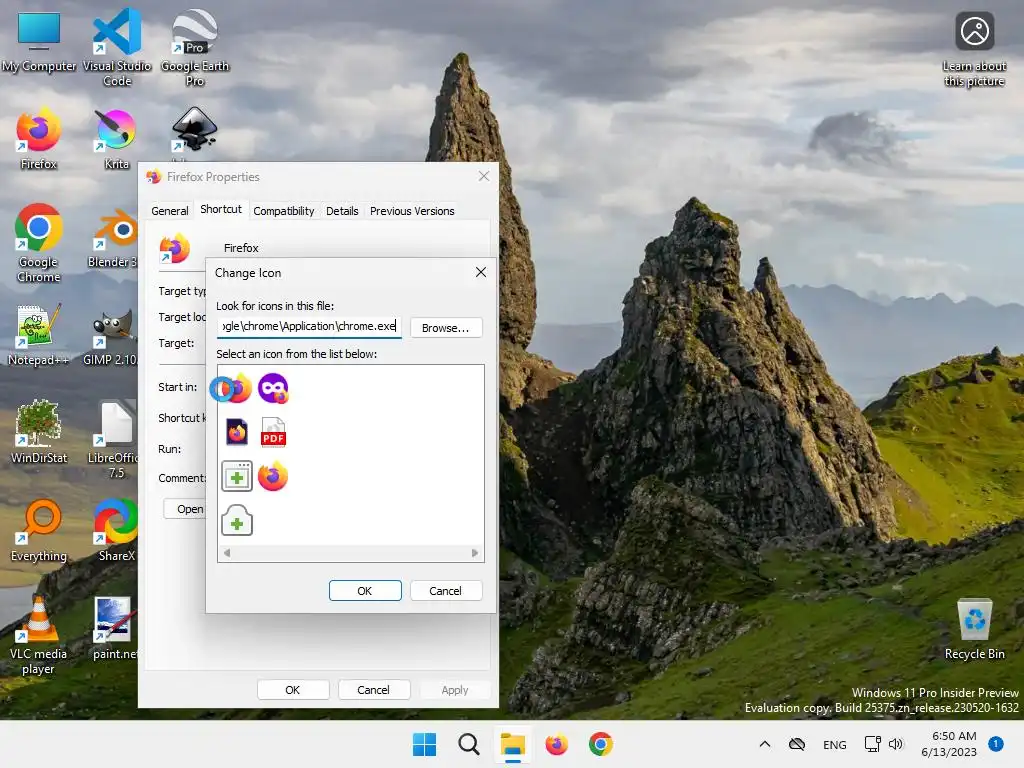Open Learn about this picture icon
This screenshot has width=1024, height=768.
click(974, 50)
